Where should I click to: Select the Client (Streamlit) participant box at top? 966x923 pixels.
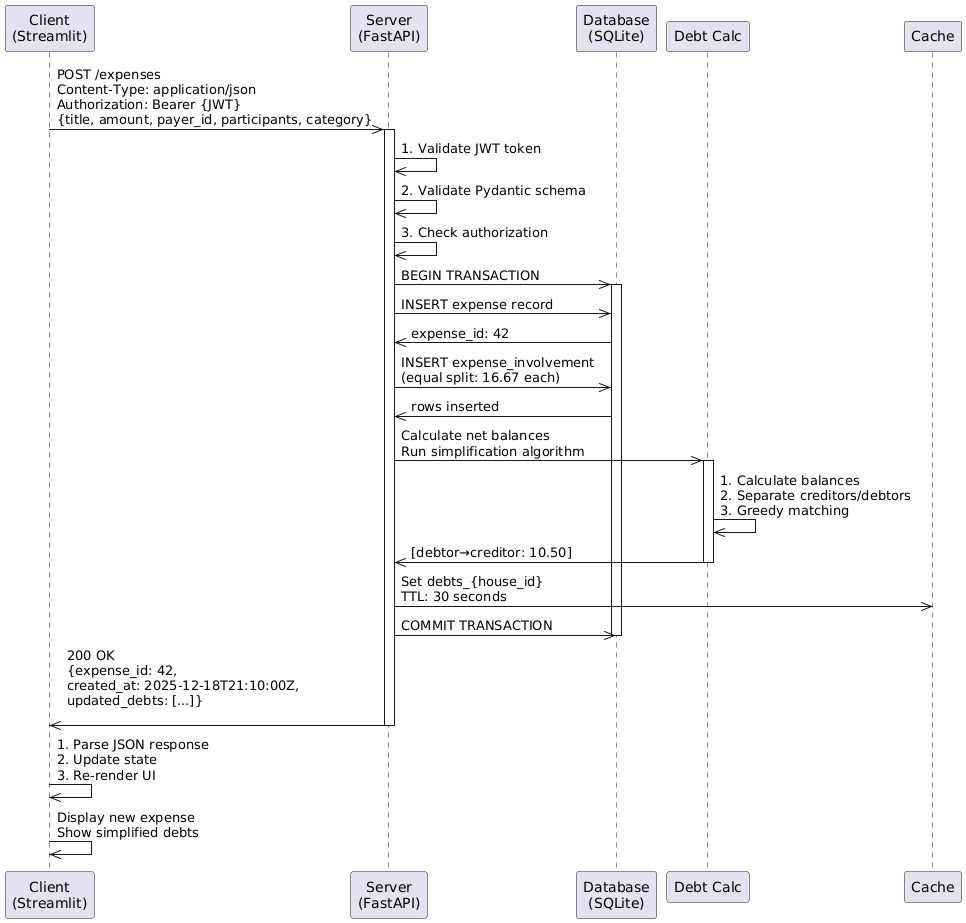point(49,28)
